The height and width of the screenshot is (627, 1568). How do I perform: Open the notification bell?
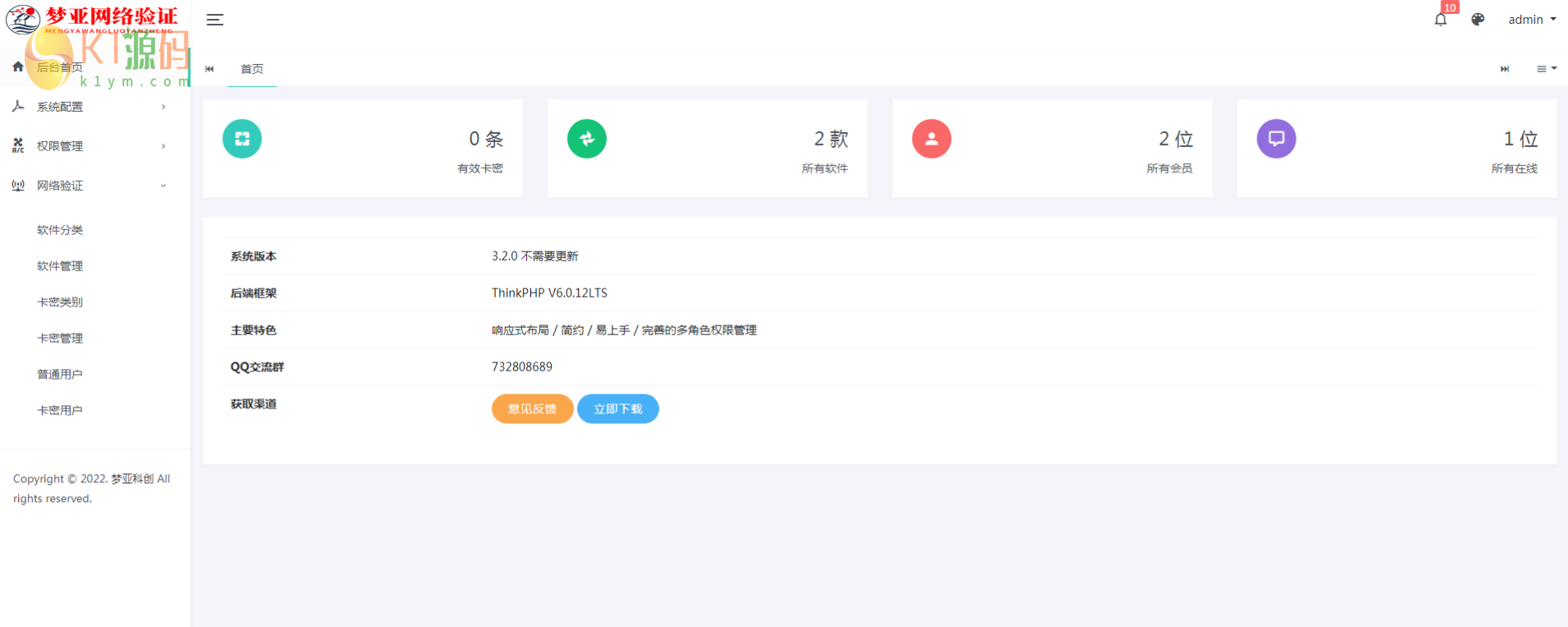(1441, 20)
